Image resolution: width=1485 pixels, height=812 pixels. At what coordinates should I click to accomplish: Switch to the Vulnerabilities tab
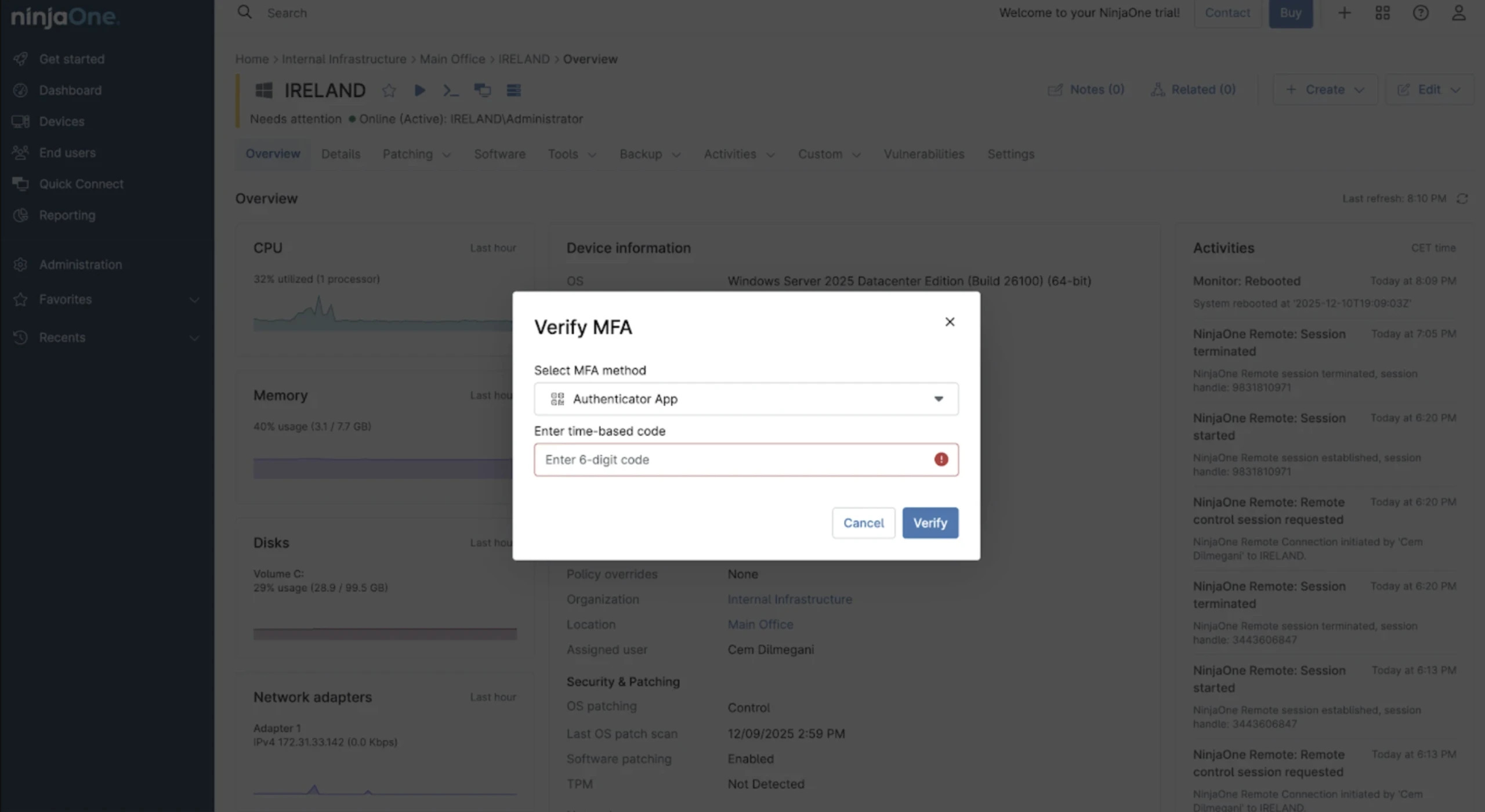(923, 154)
